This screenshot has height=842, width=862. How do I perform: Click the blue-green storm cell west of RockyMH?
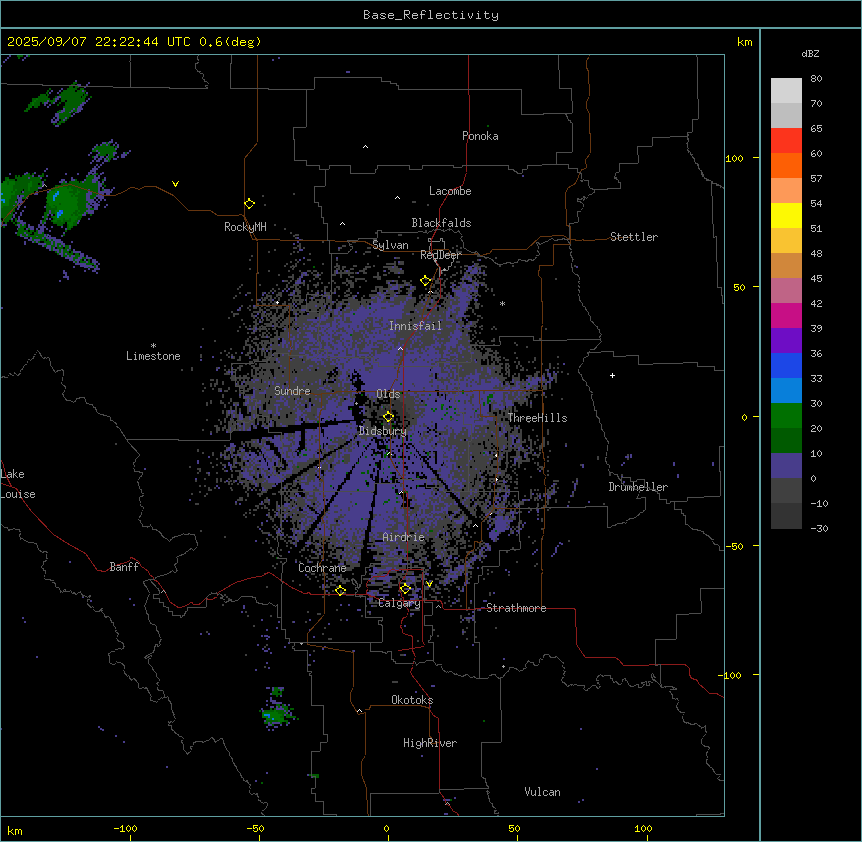click(x=69, y=203)
